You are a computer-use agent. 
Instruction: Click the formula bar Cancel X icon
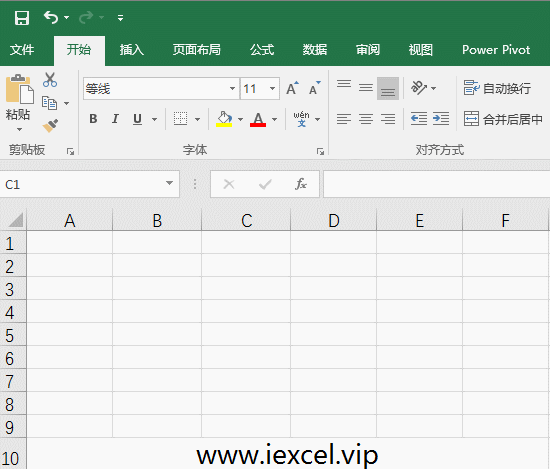pyautogui.click(x=229, y=184)
